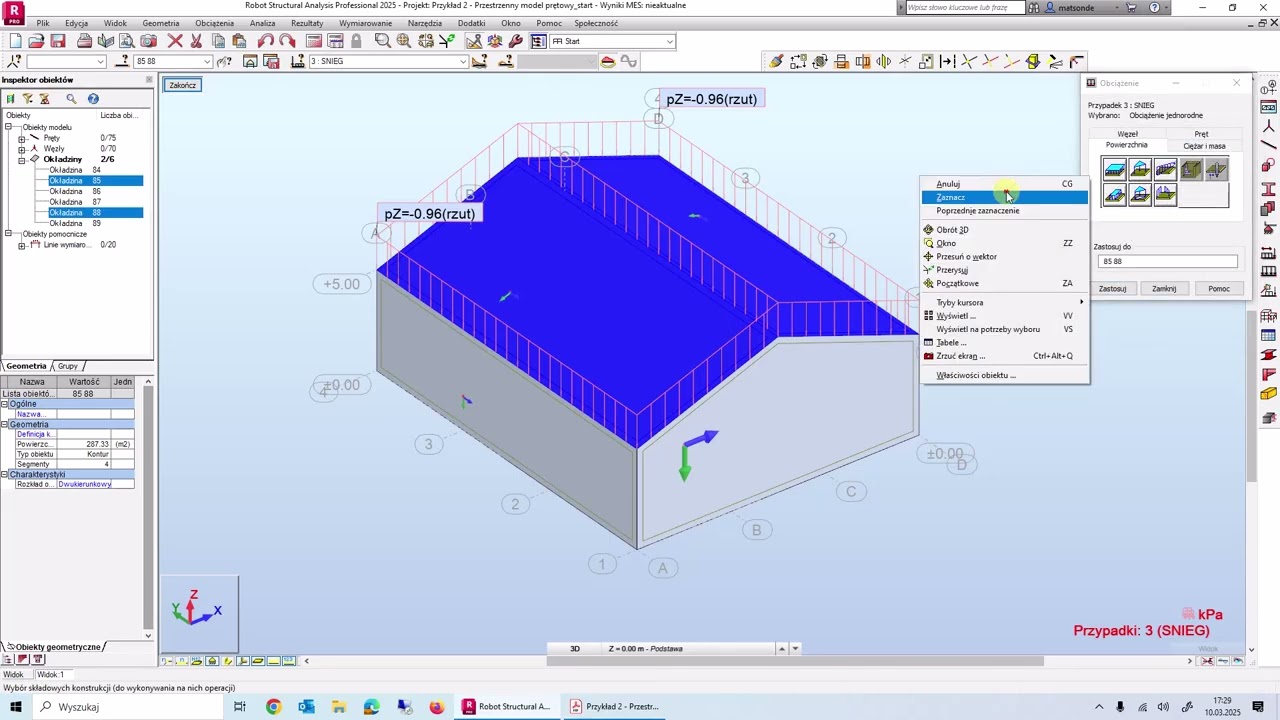Switch to the Węzeł tab in Obciążenie
Viewport: 1280px width, 720px height.
tap(1127, 134)
